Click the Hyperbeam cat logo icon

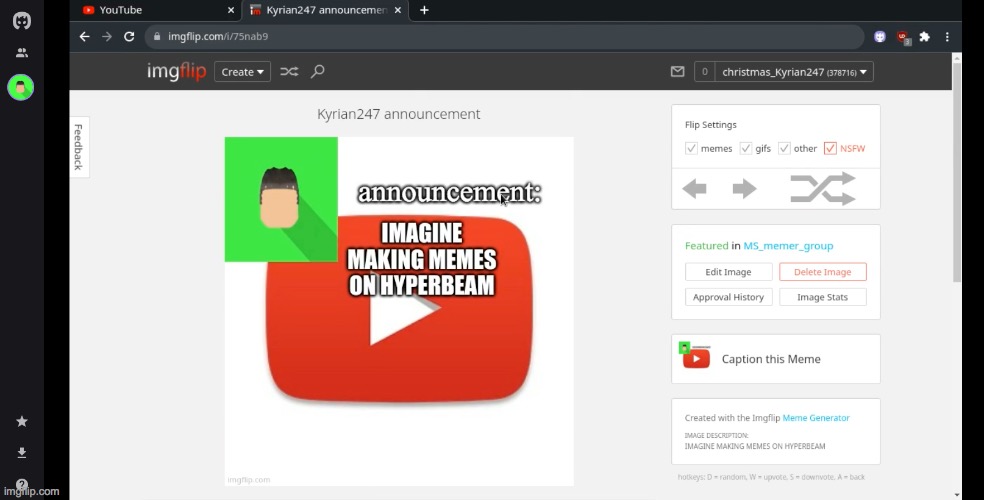point(22,21)
